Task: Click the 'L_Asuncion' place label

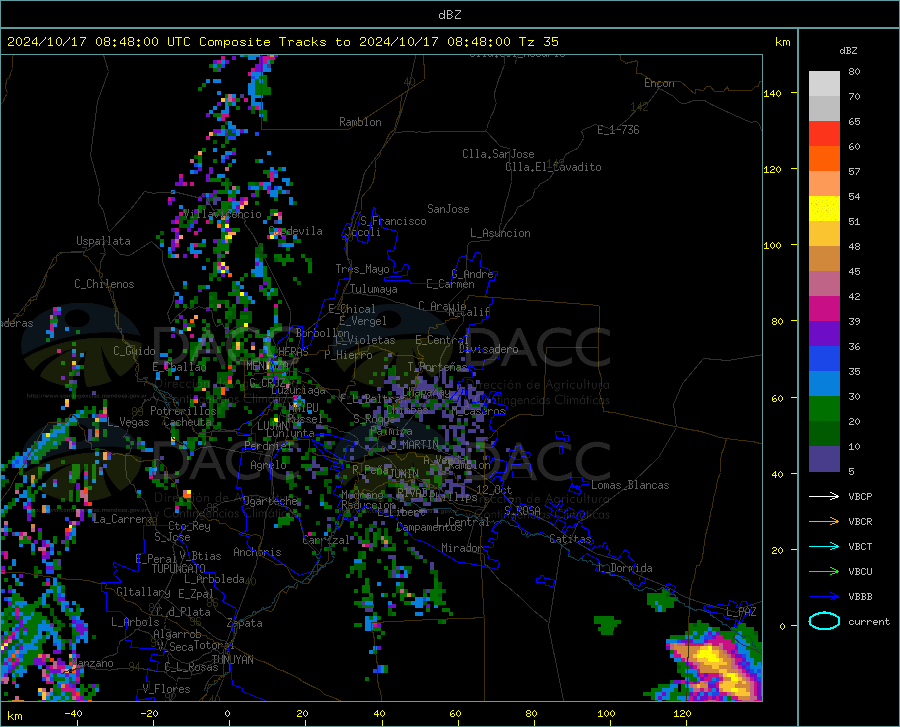Action: [x=500, y=233]
